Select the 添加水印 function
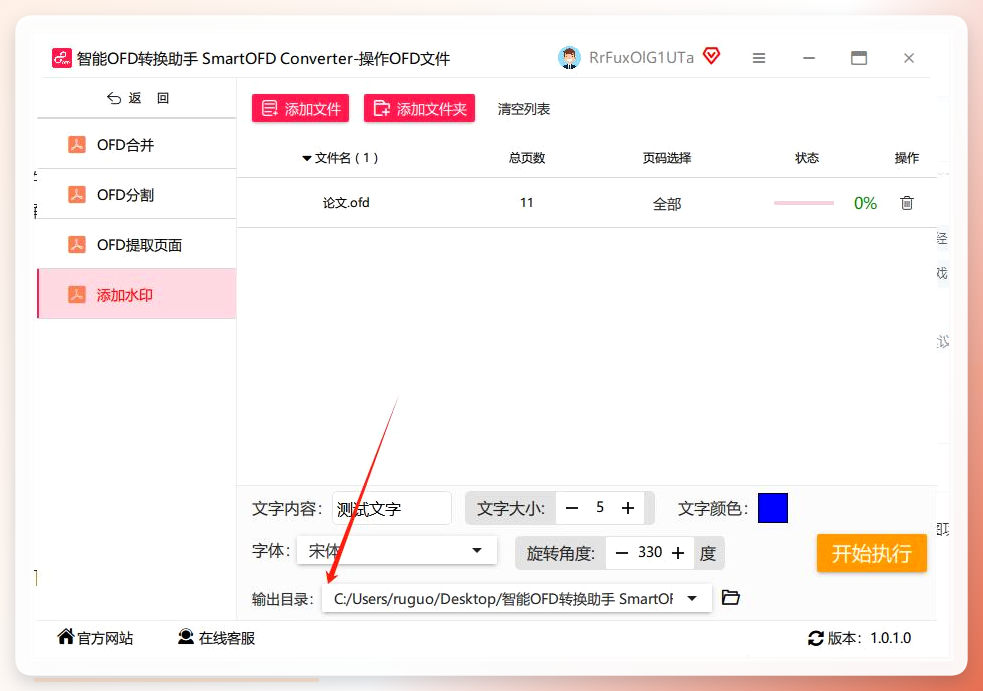This screenshot has width=983, height=691. pyautogui.click(x=137, y=294)
